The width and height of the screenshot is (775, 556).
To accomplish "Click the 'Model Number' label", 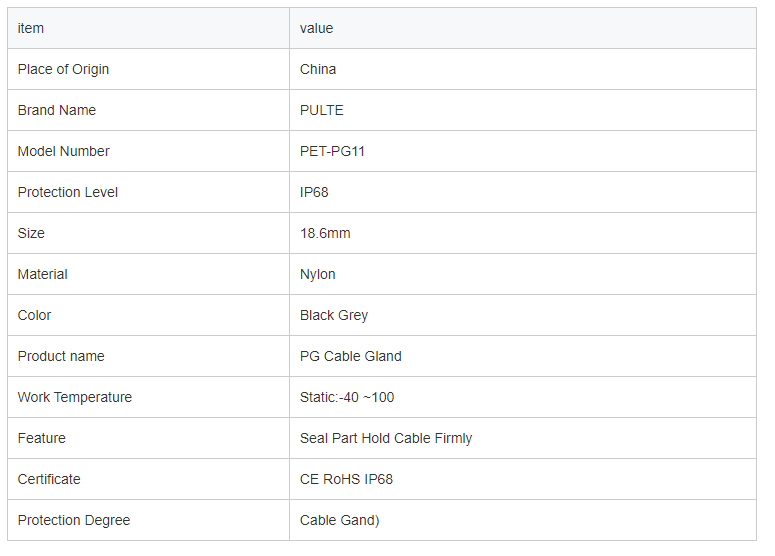I will [x=64, y=151].
